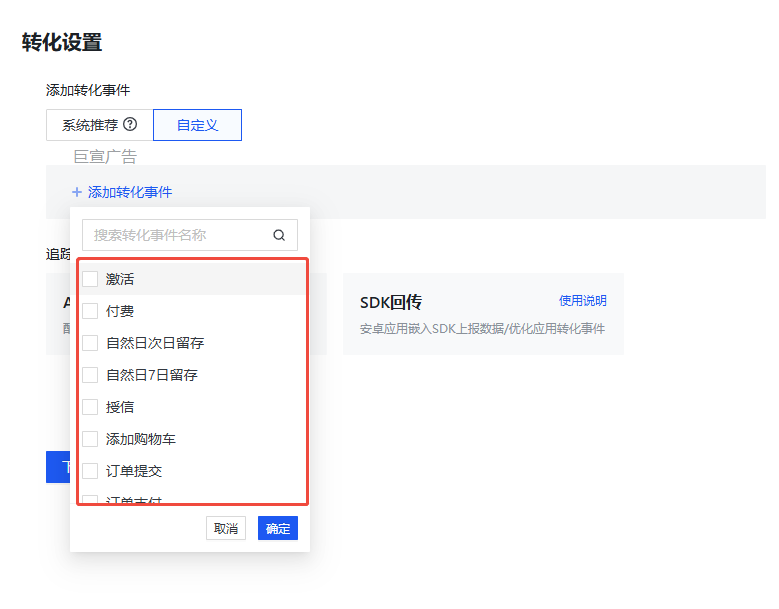Switch to 系统推荐 tab
This screenshot has width=779, height=609.
click(x=99, y=125)
